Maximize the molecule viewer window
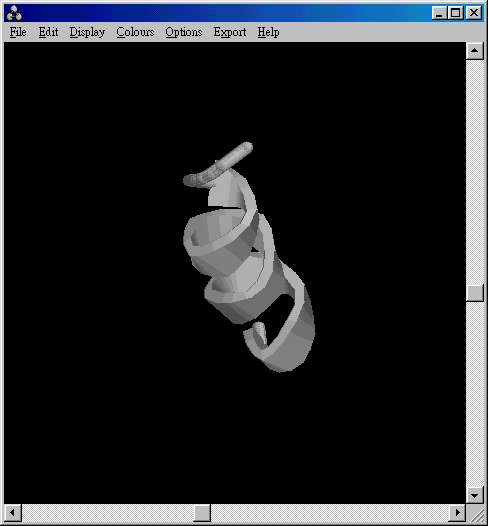488x526 pixels. pyautogui.click(x=456, y=13)
